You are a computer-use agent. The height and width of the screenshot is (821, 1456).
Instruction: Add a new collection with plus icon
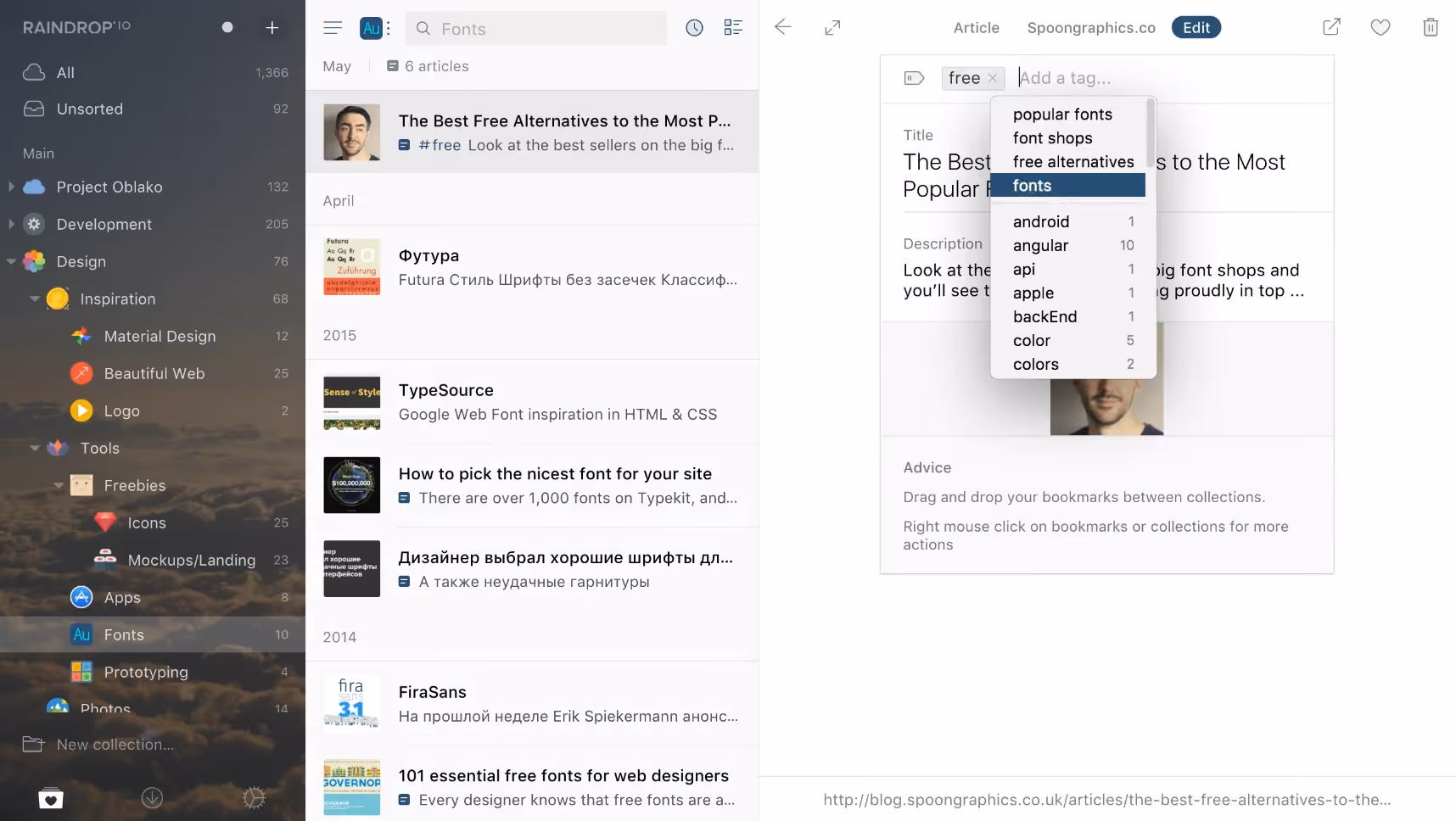pos(272,28)
